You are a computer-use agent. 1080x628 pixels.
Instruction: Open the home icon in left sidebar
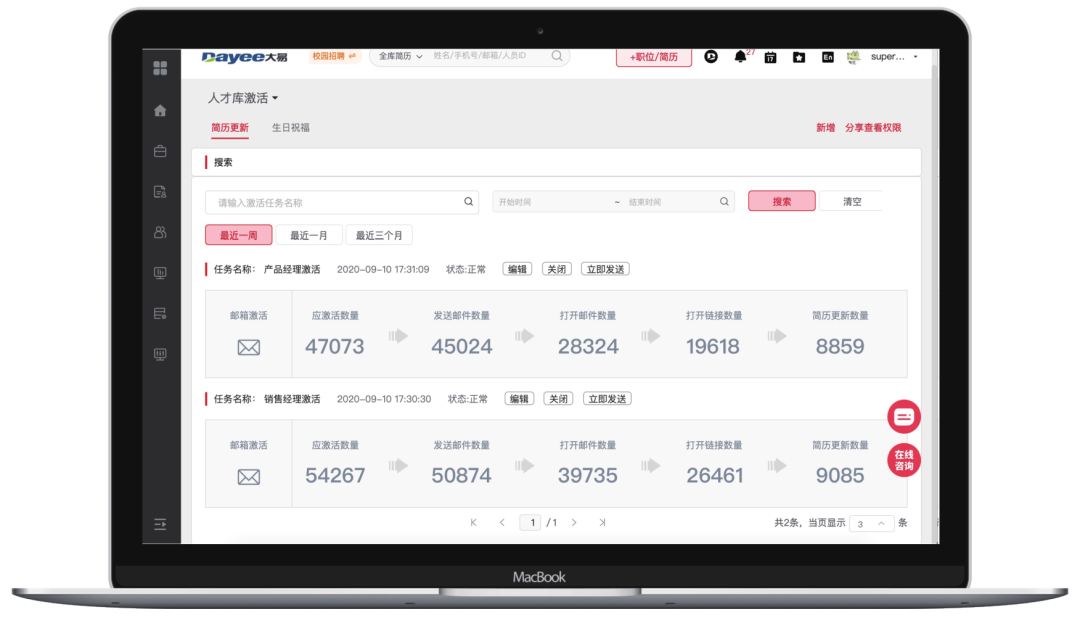(x=160, y=111)
